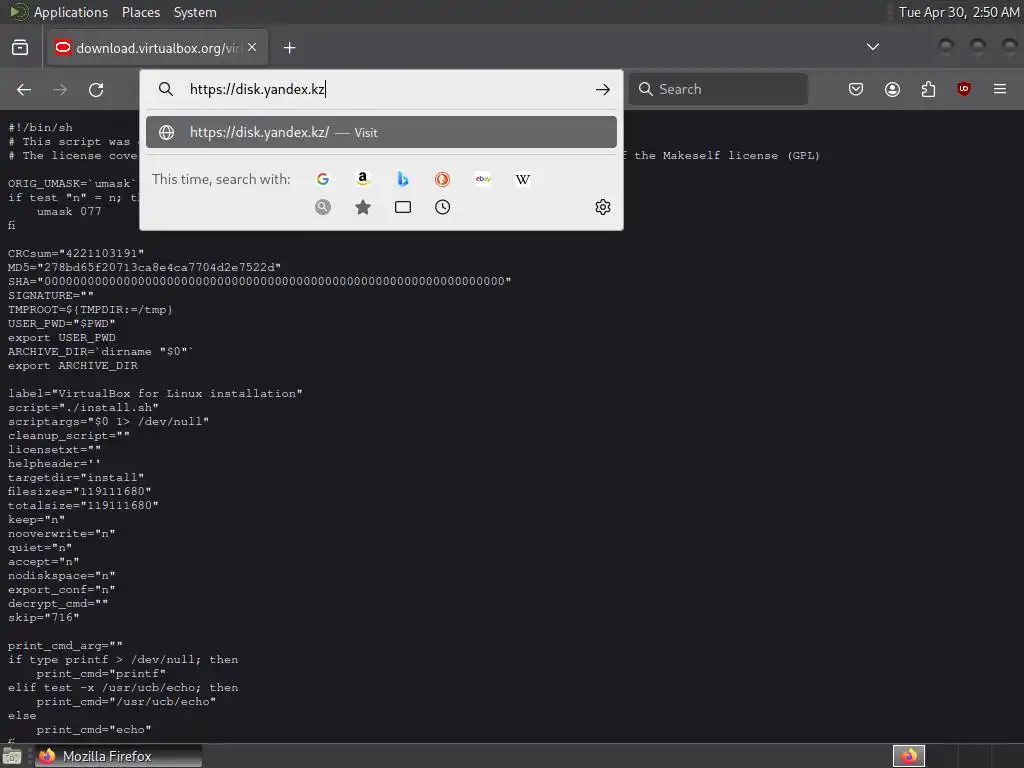1024x768 pixels.
Task: Close the download.virtualbox.org tab
Action: pyautogui.click(x=252, y=47)
